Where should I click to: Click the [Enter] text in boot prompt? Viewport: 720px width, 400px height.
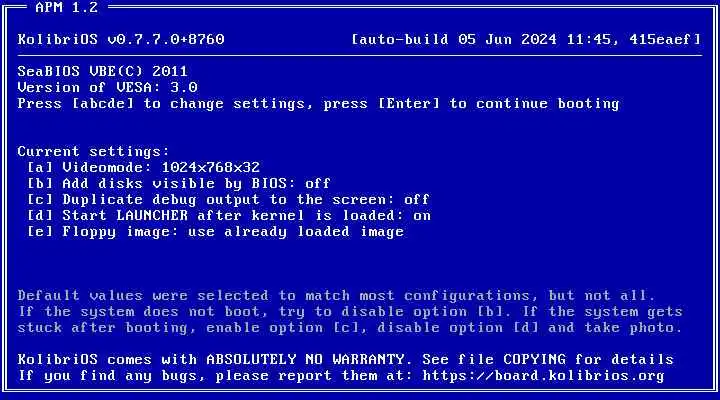click(x=409, y=103)
